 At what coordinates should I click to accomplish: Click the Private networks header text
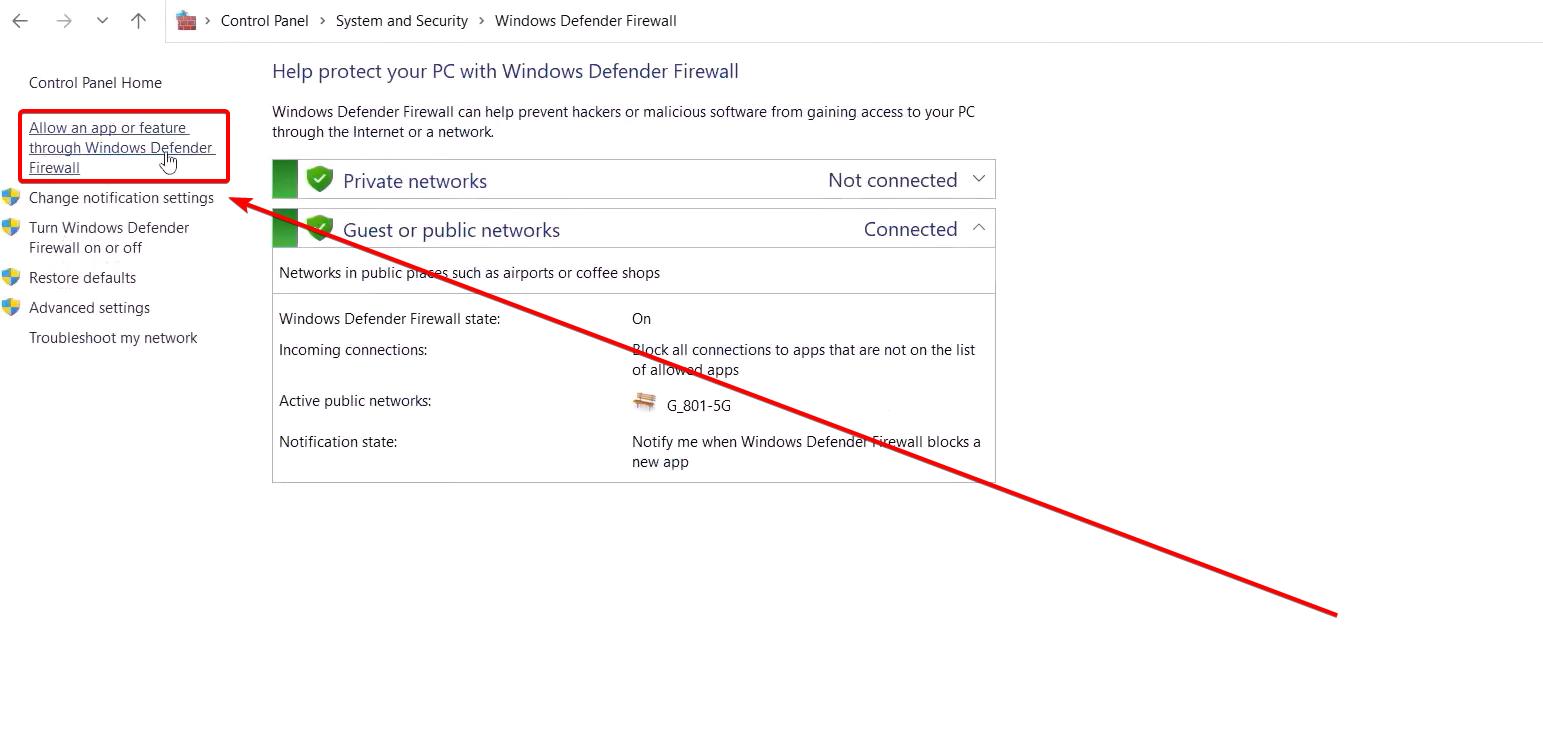click(415, 181)
